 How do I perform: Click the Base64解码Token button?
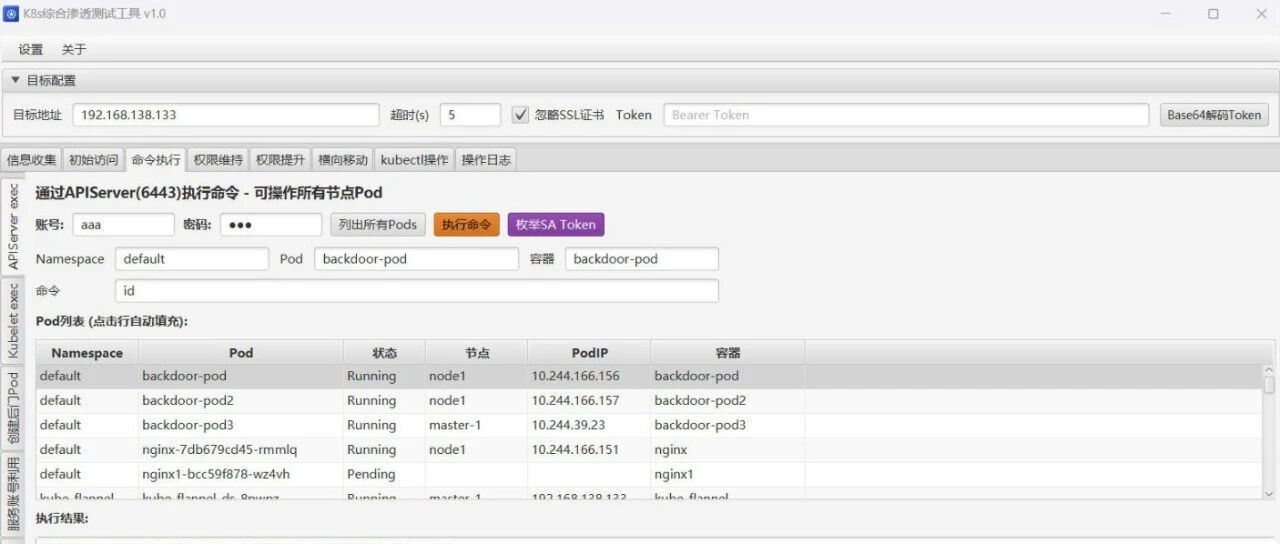coord(1214,115)
